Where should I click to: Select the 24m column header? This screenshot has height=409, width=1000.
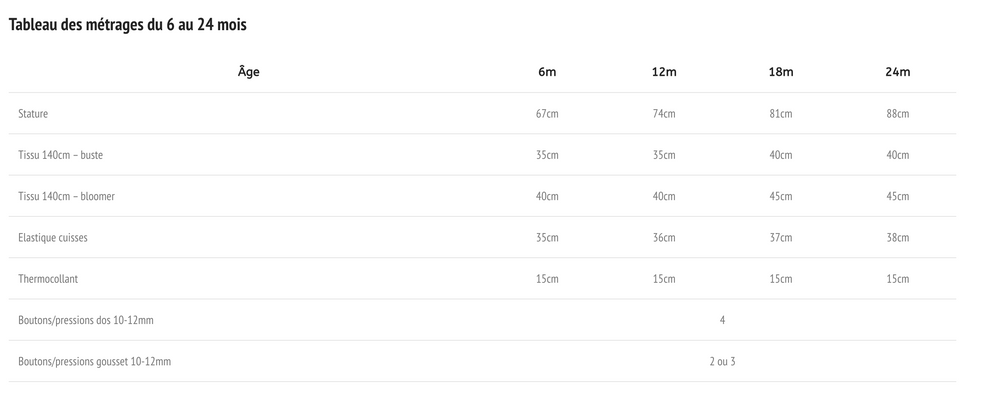pos(897,72)
